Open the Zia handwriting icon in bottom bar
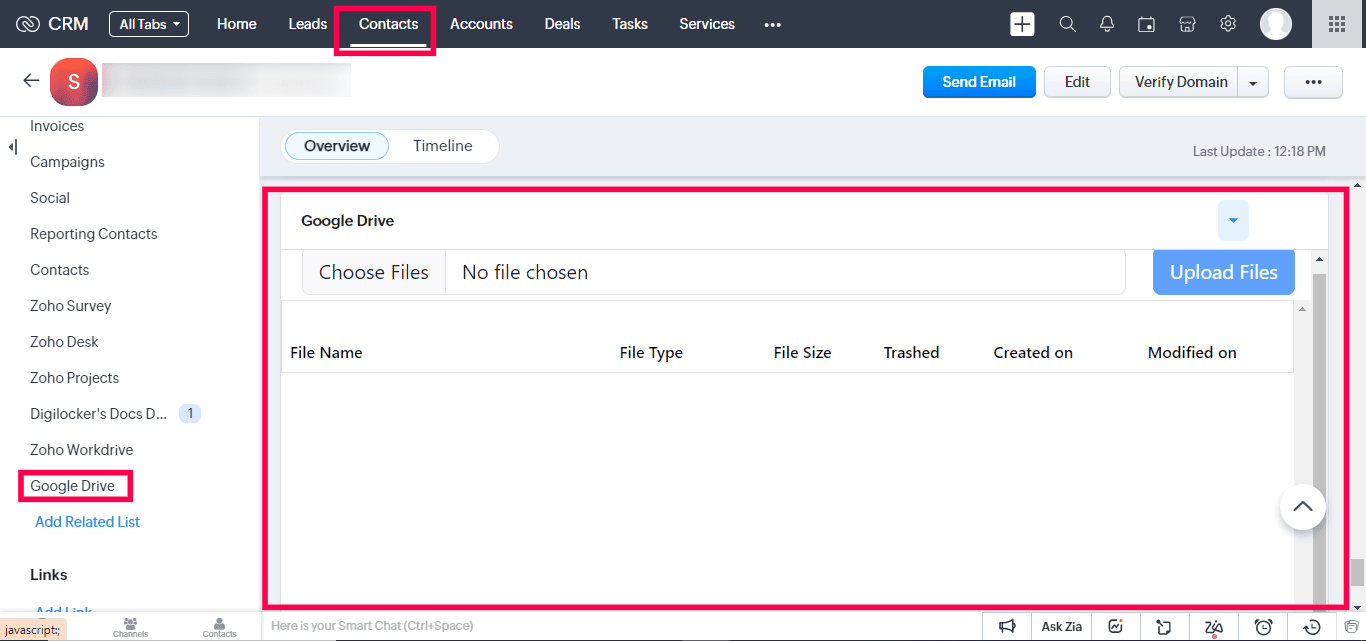The height and width of the screenshot is (641, 1366). tap(1213, 627)
